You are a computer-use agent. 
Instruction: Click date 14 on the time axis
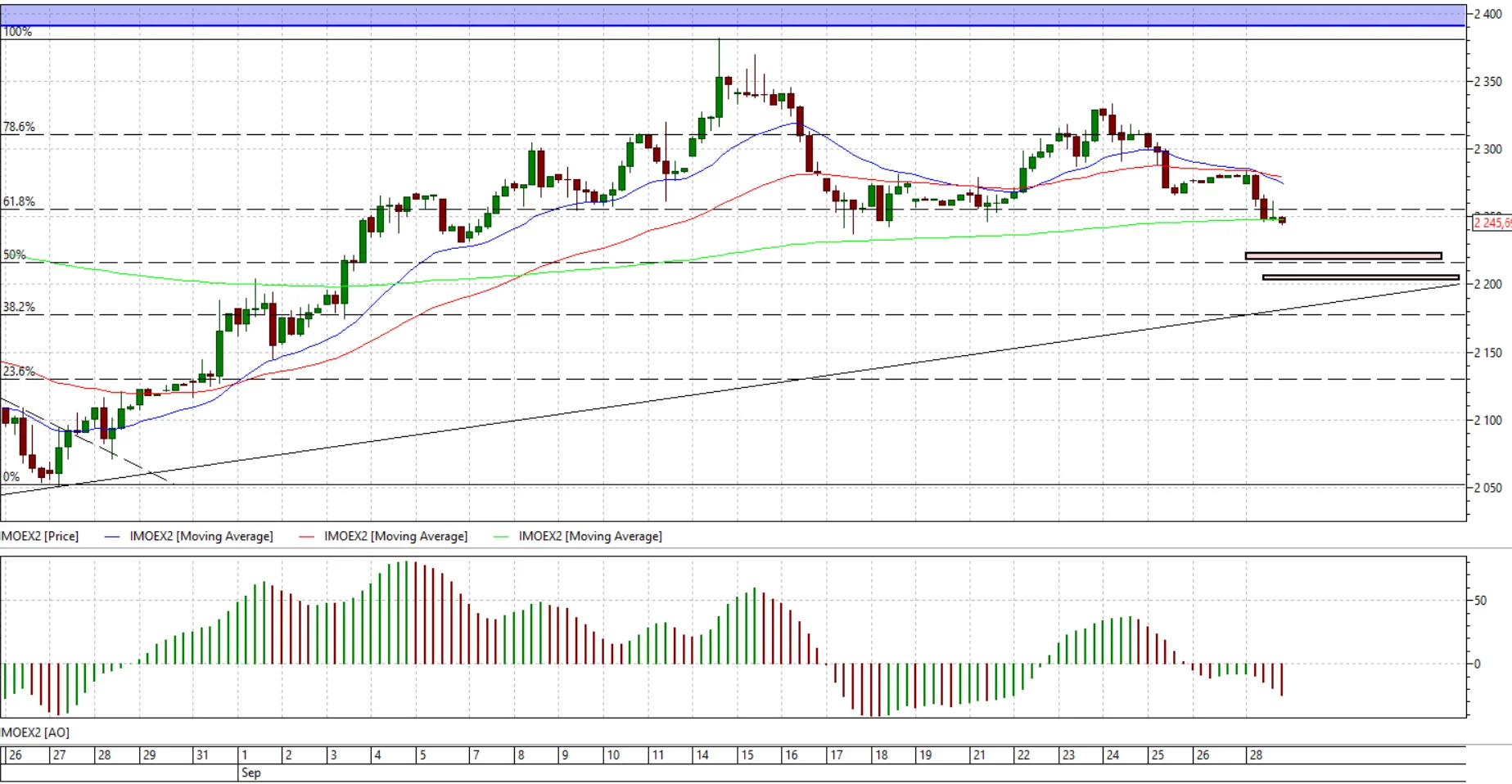click(x=702, y=755)
